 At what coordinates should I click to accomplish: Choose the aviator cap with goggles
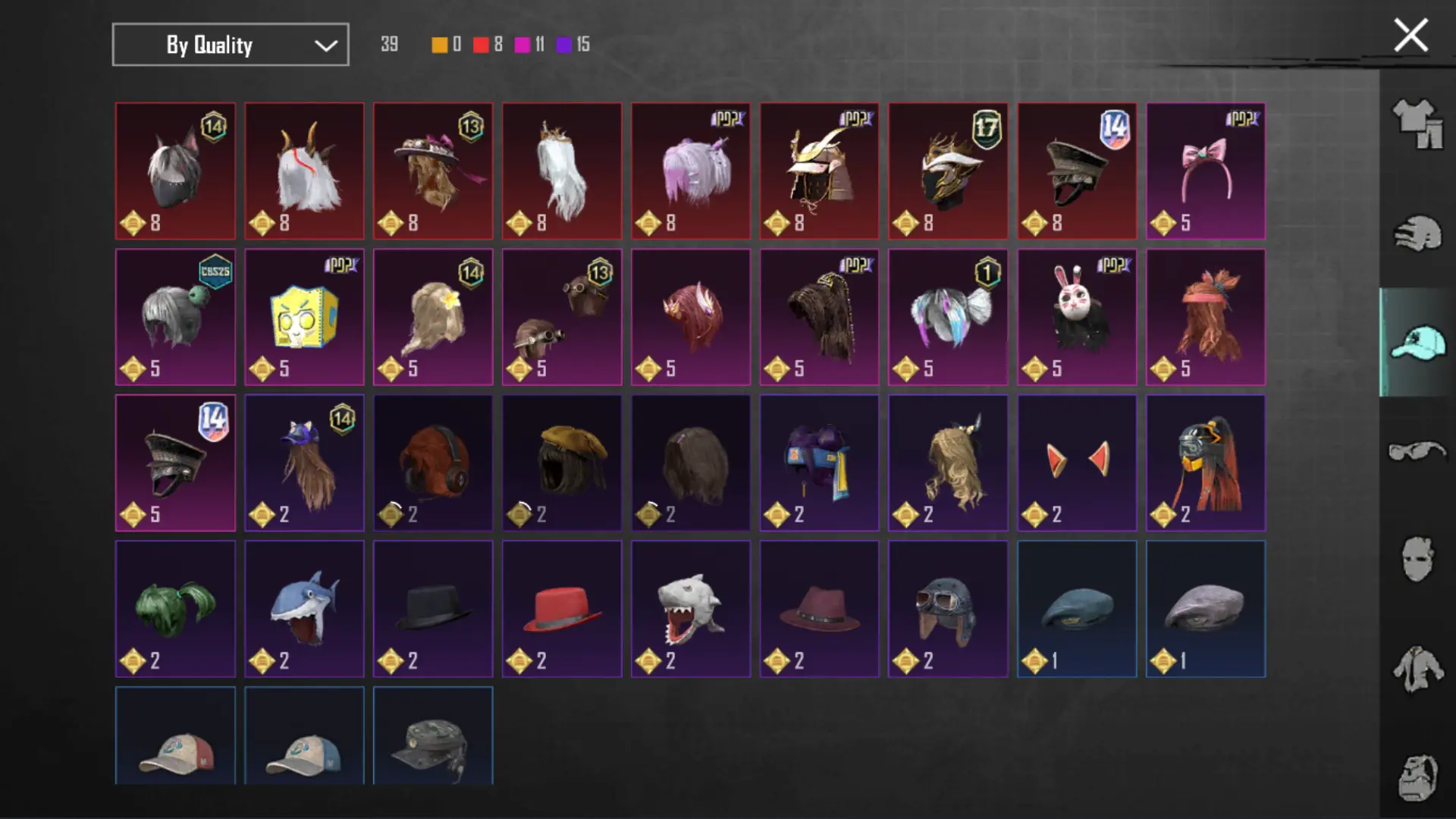tap(948, 609)
